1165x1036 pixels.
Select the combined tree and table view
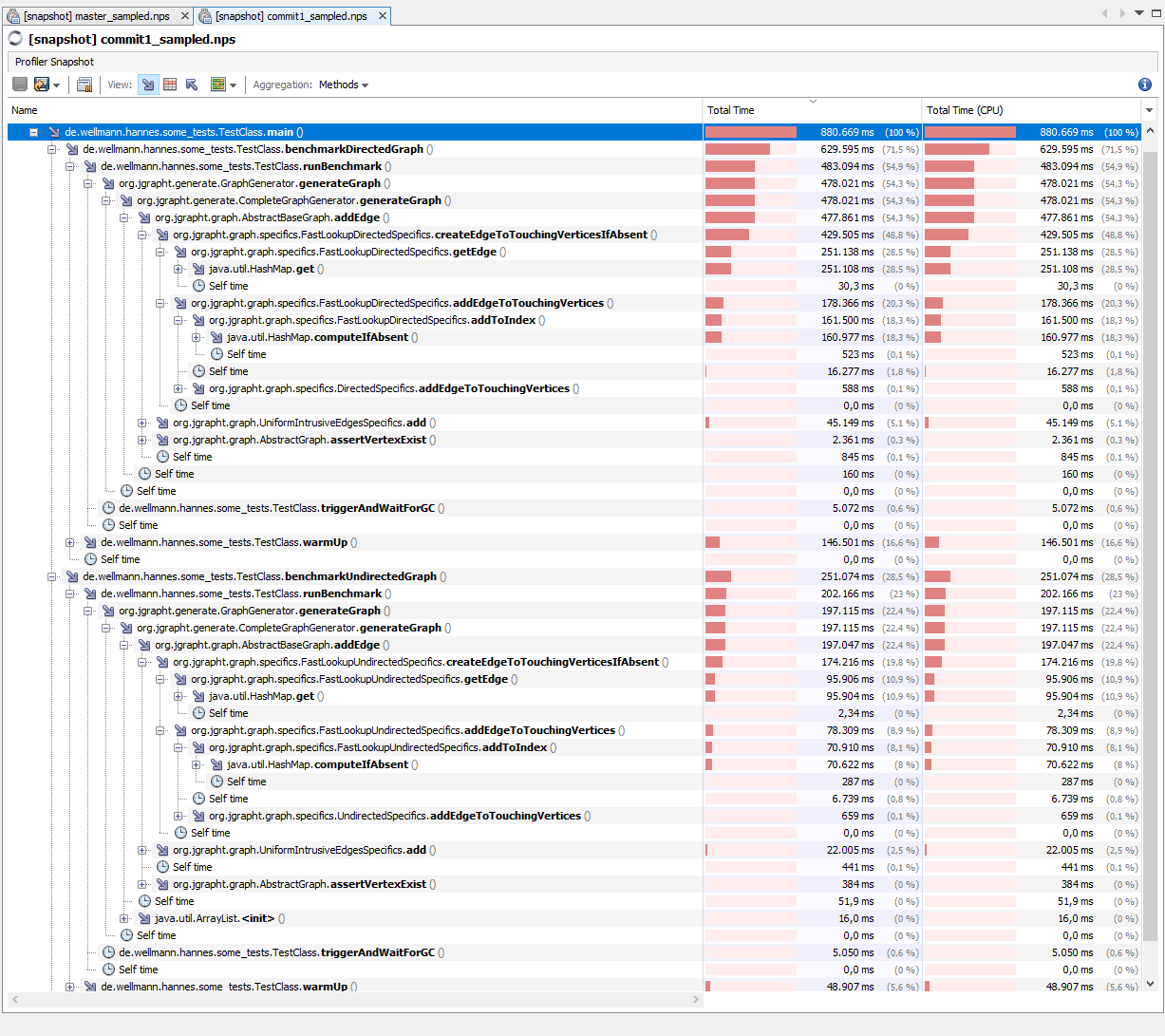(x=218, y=85)
